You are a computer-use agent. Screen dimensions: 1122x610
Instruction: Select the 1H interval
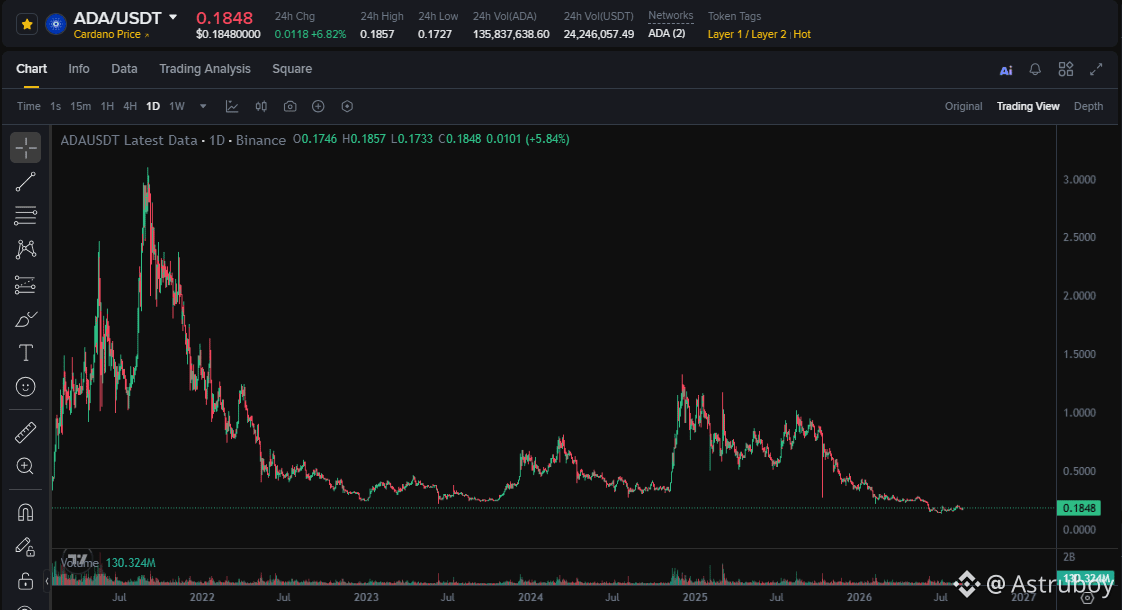107,106
